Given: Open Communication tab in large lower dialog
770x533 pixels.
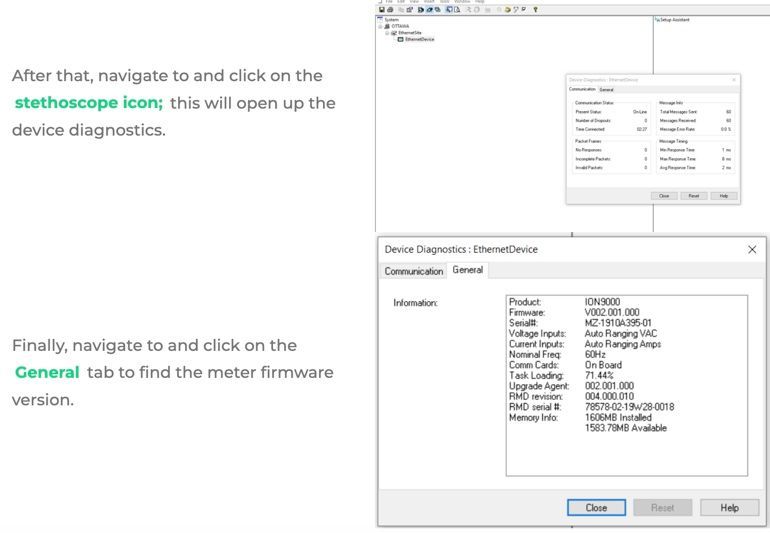Looking at the screenshot, I should point(414,271).
